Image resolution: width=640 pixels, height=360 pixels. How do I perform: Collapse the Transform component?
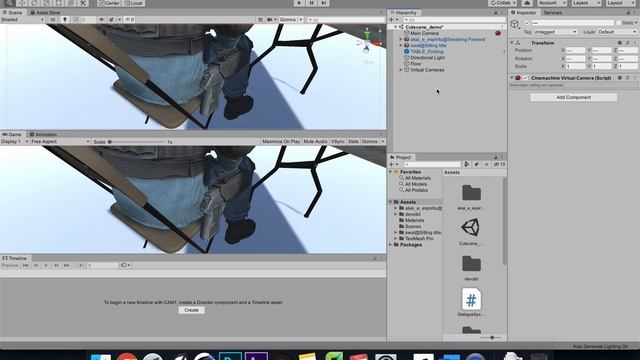pos(512,43)
